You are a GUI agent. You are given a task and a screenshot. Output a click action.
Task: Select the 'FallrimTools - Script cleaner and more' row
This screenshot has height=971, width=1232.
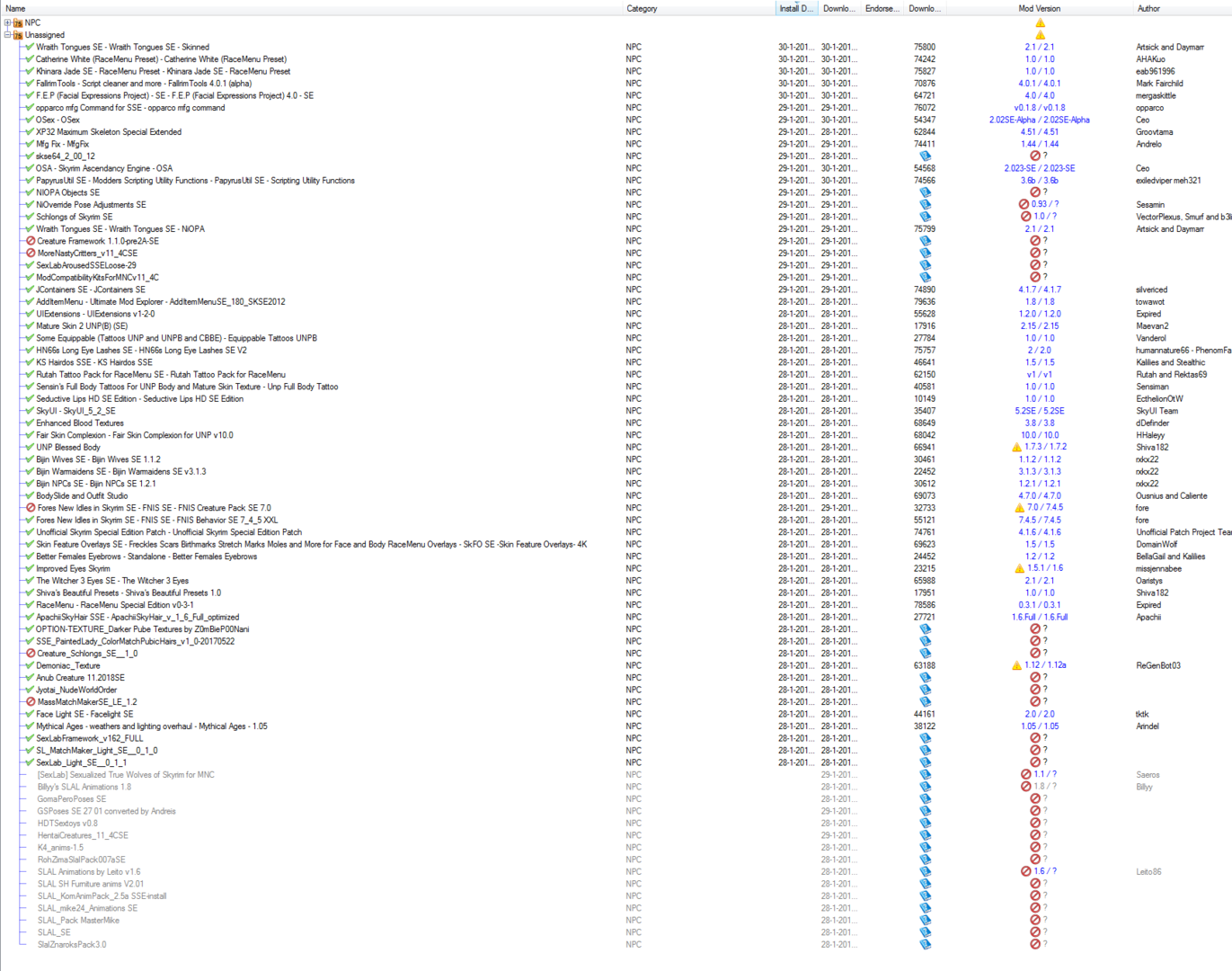click(616, 84)
